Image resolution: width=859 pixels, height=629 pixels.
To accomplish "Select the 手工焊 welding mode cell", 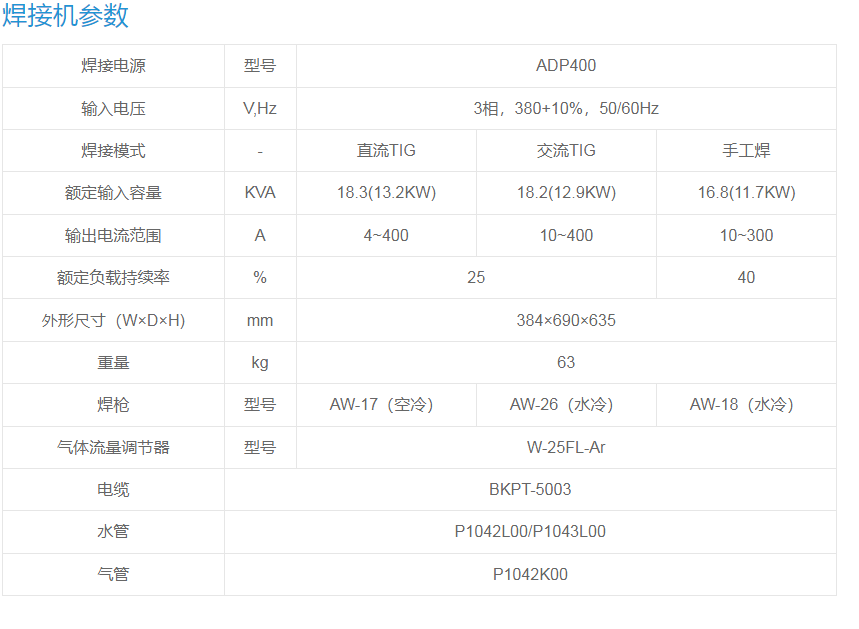I will point(746,151).
